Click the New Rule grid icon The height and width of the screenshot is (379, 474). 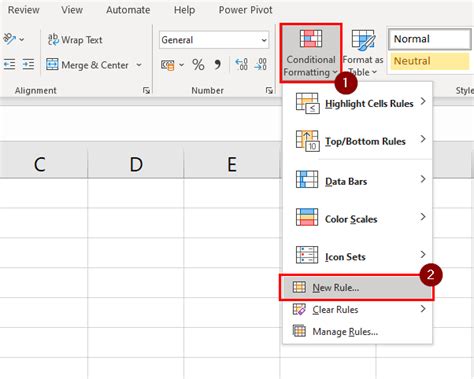tap(299, 287)
